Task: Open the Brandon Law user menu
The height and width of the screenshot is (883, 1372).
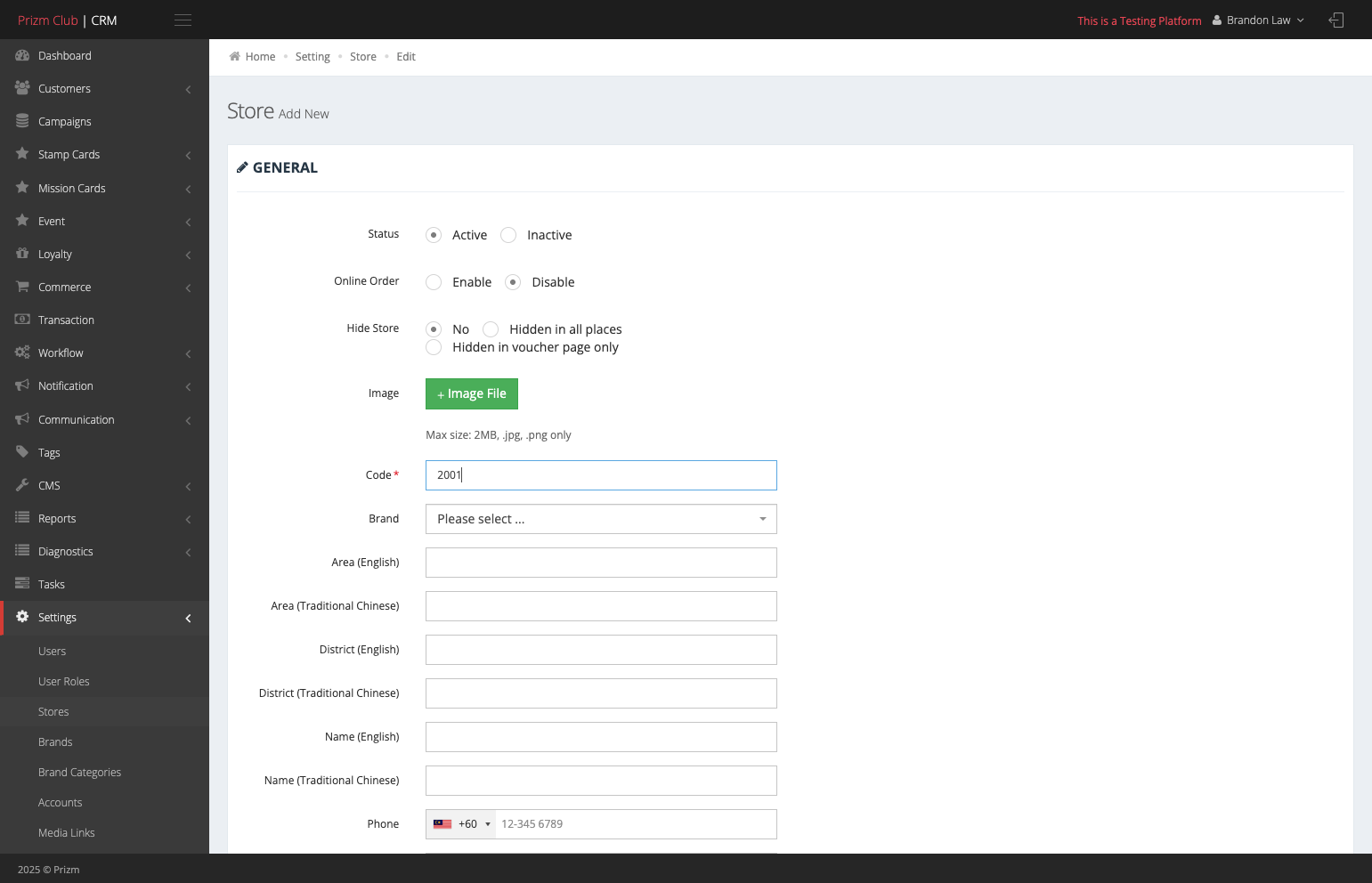Action: coord(1258,20)
